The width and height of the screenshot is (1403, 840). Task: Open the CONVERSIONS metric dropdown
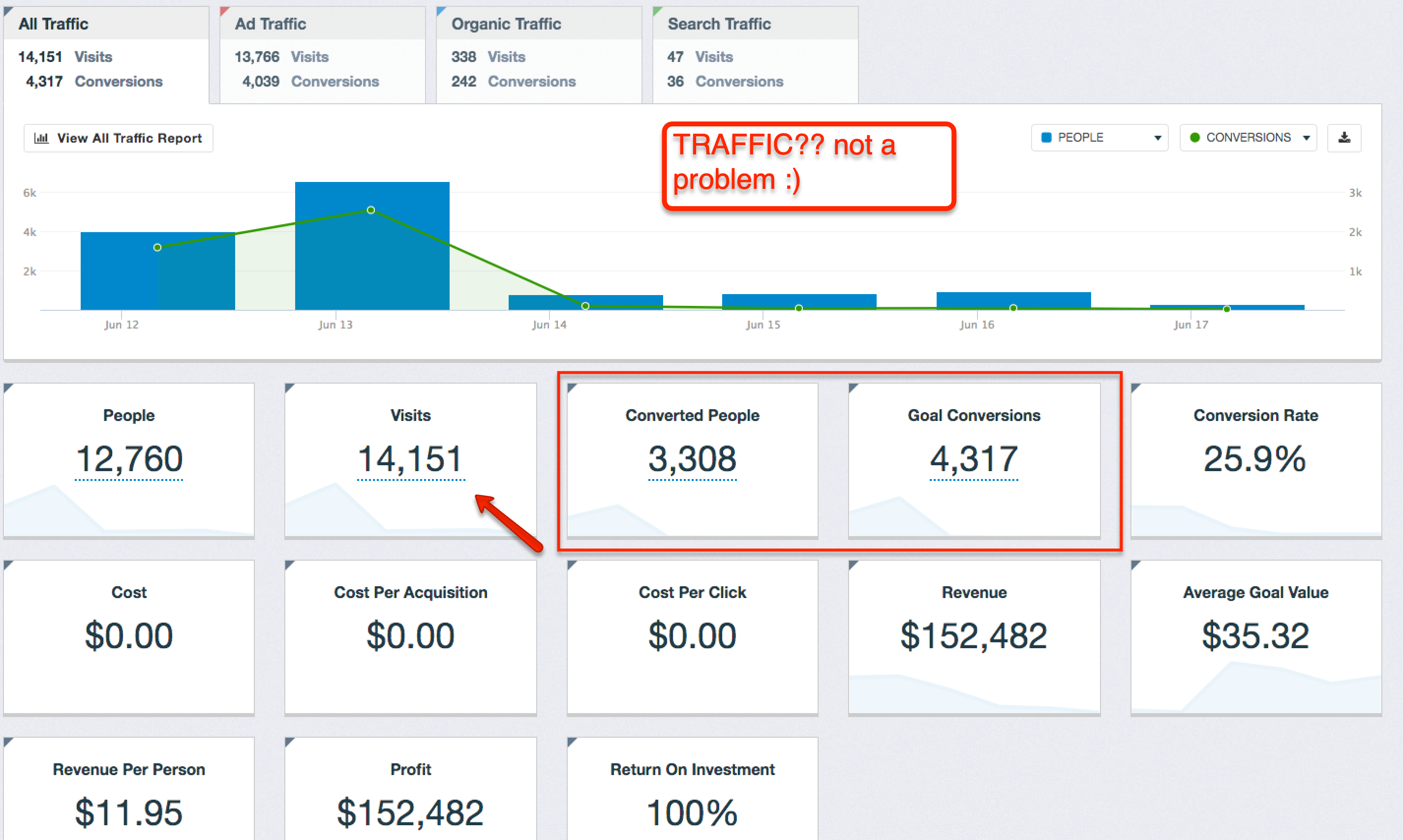click(1248, 138)
